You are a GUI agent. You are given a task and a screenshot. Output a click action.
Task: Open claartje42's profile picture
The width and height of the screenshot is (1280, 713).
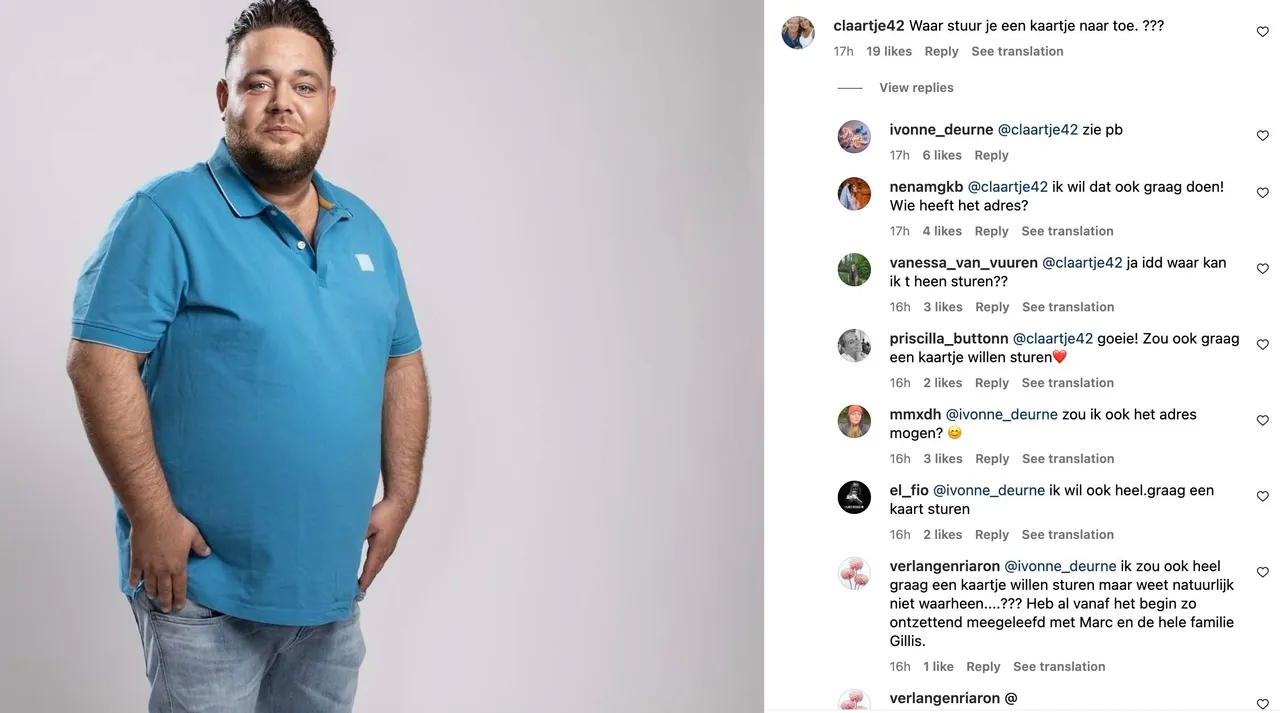click(798, 33)
